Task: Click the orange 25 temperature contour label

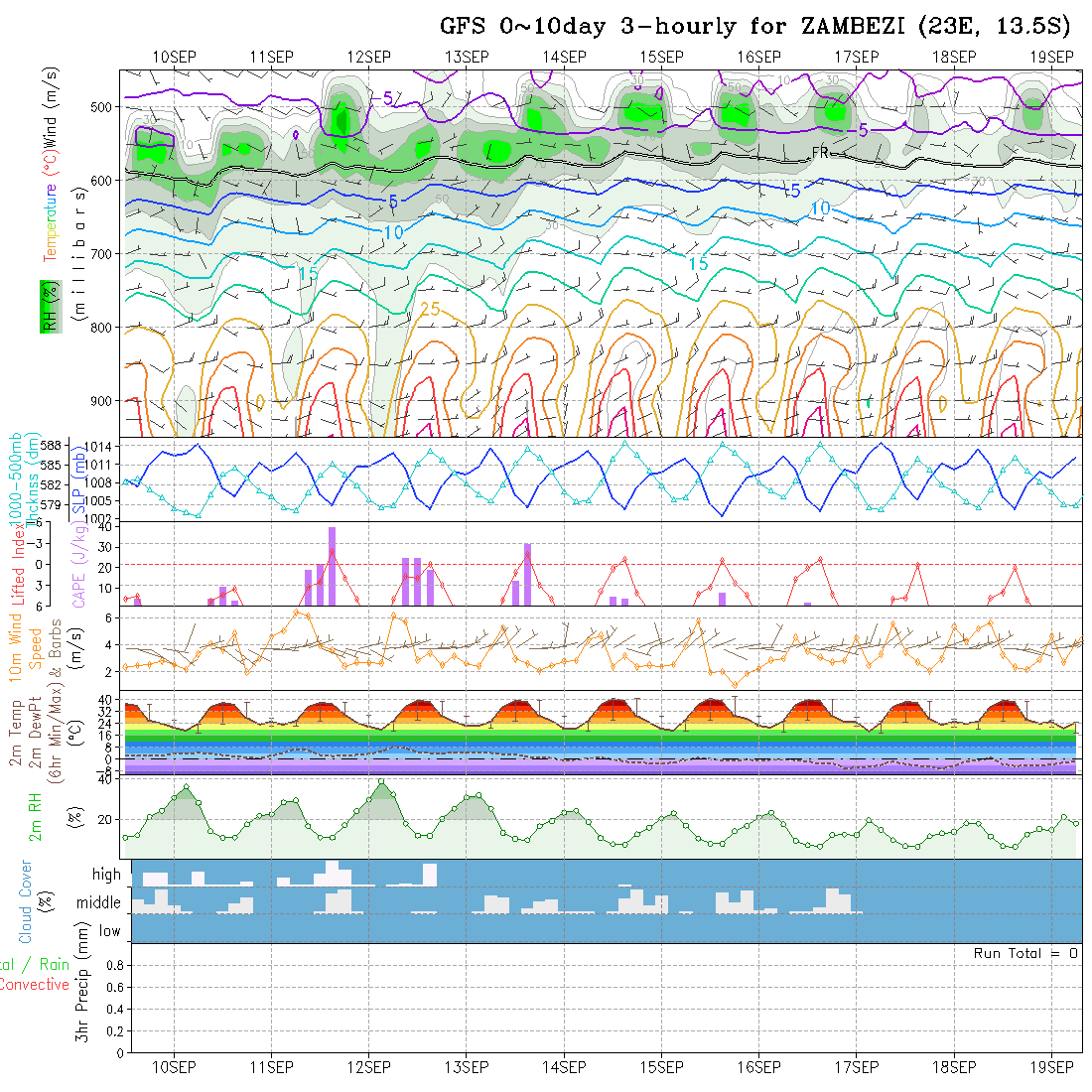Action: tap(430, 310)
